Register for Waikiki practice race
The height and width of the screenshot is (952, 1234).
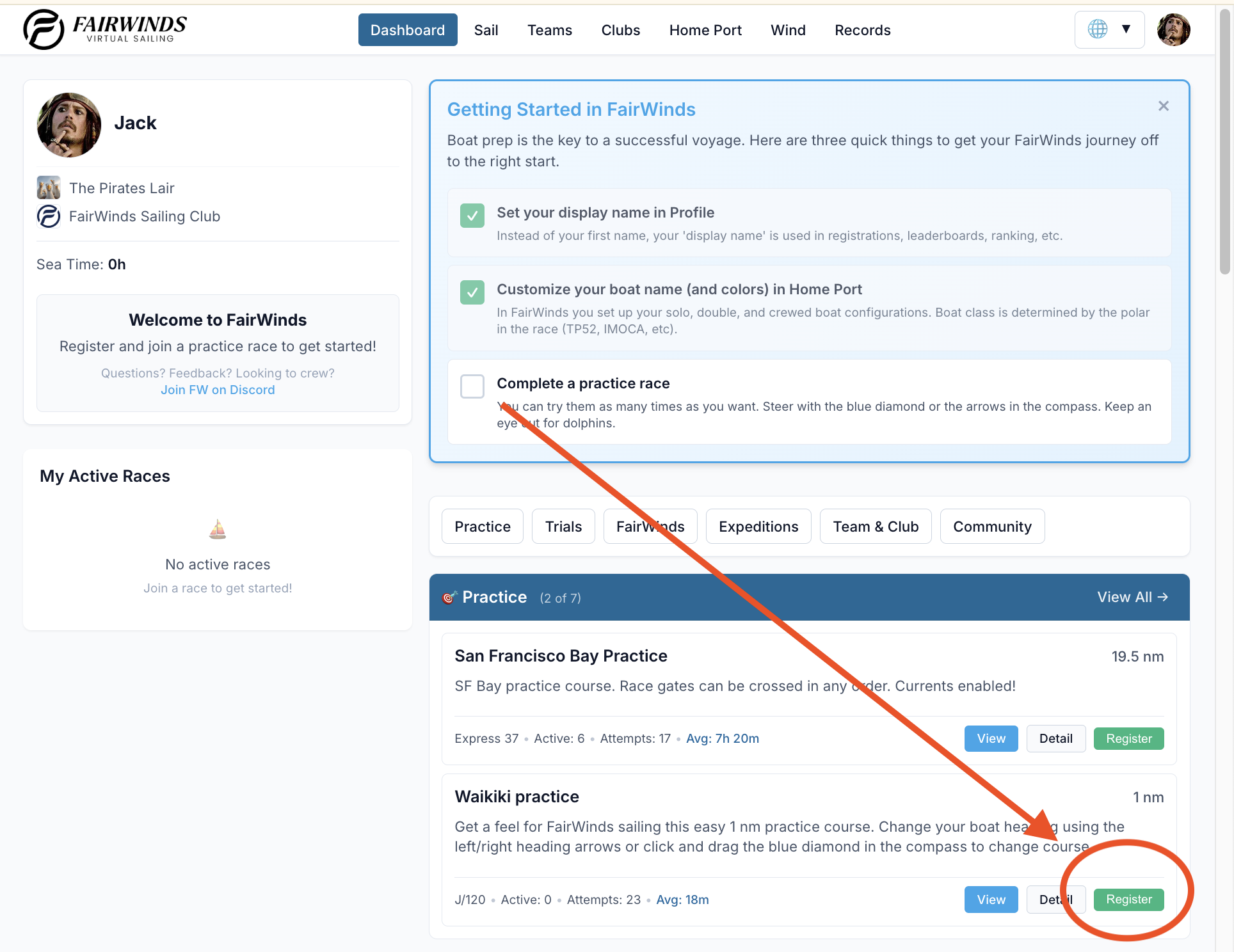coord(1128,900)
